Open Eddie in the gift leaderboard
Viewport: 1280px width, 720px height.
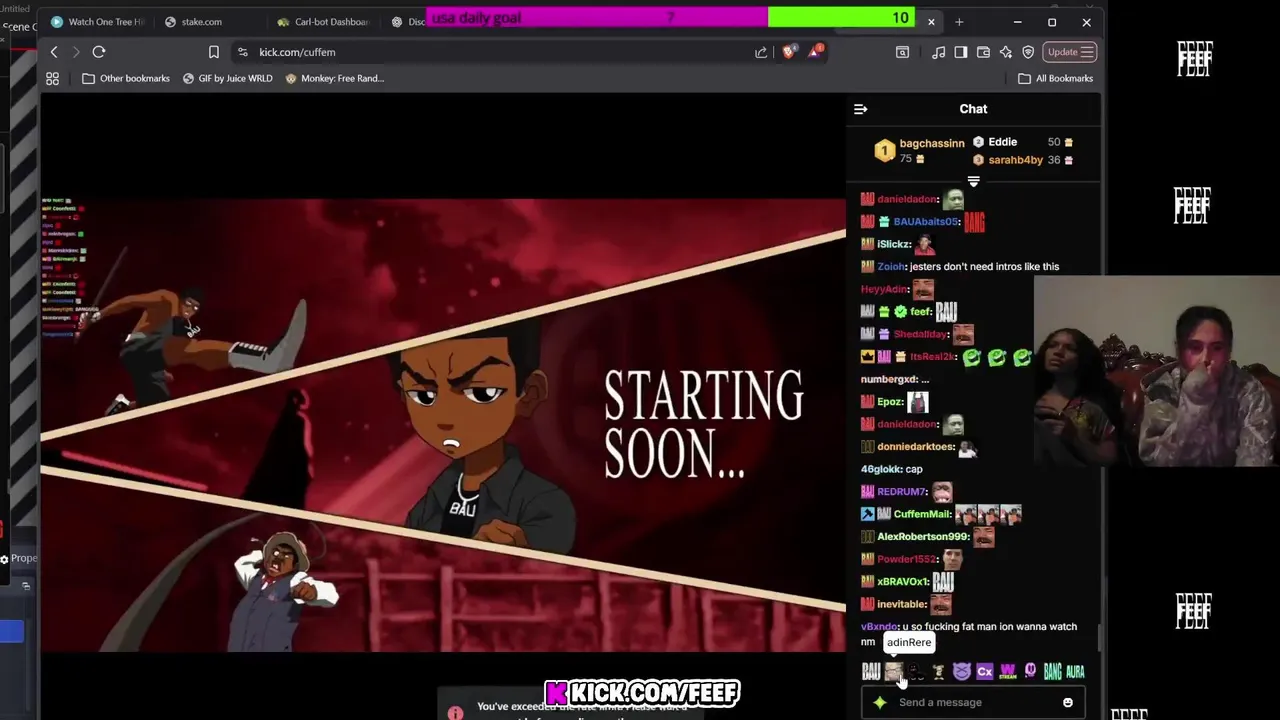(1002, 142)
